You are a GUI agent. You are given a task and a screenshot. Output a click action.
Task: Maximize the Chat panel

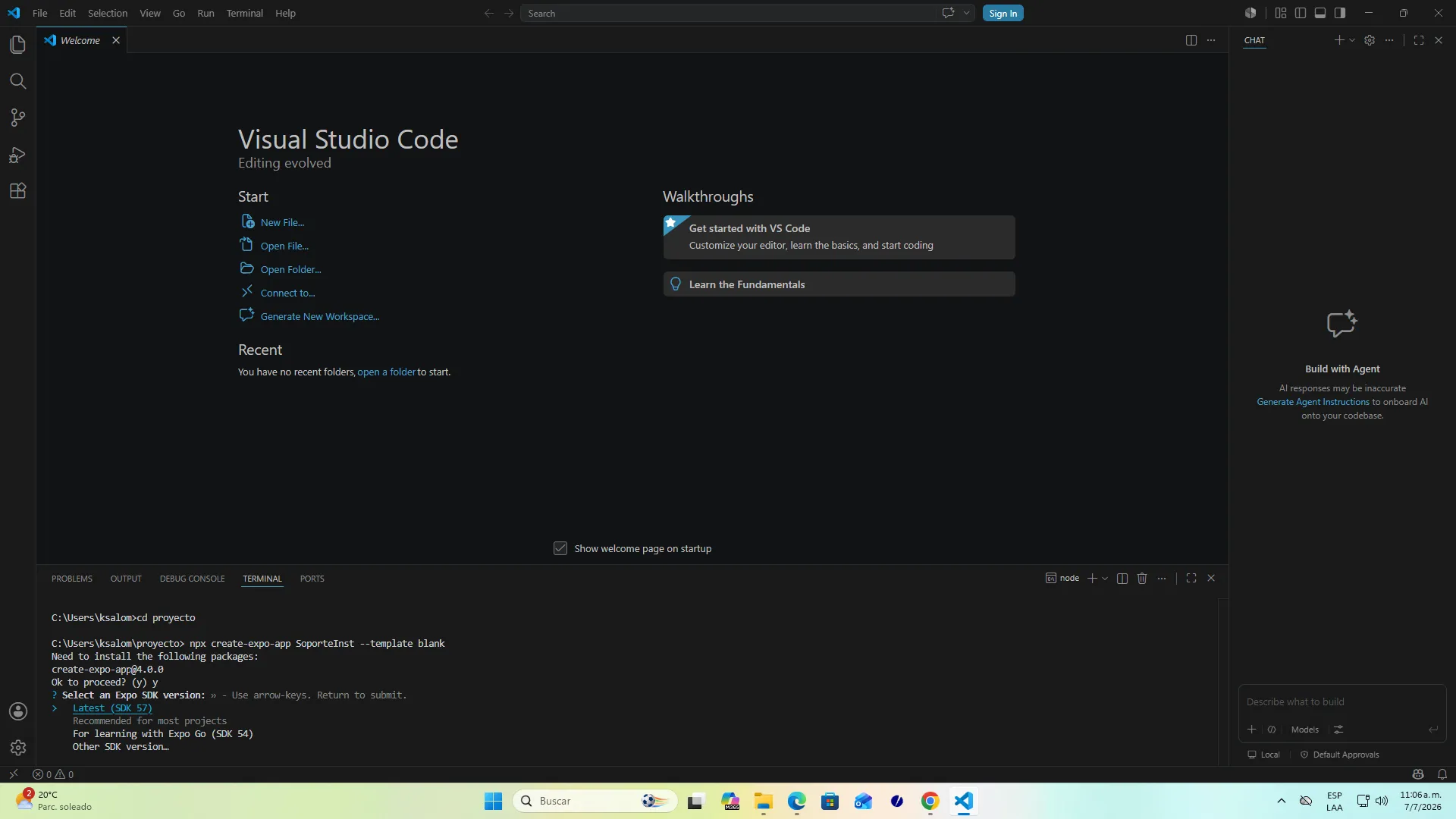pos(1419,40)
